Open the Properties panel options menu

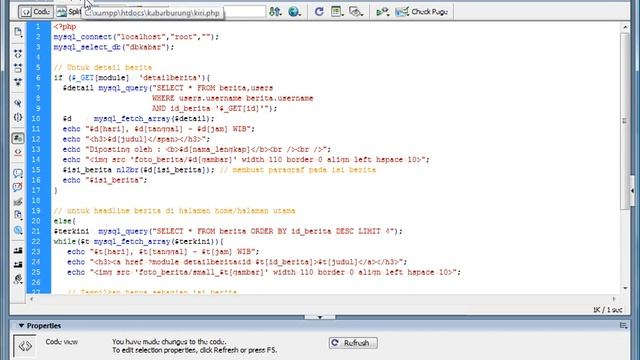pos(623,325)
